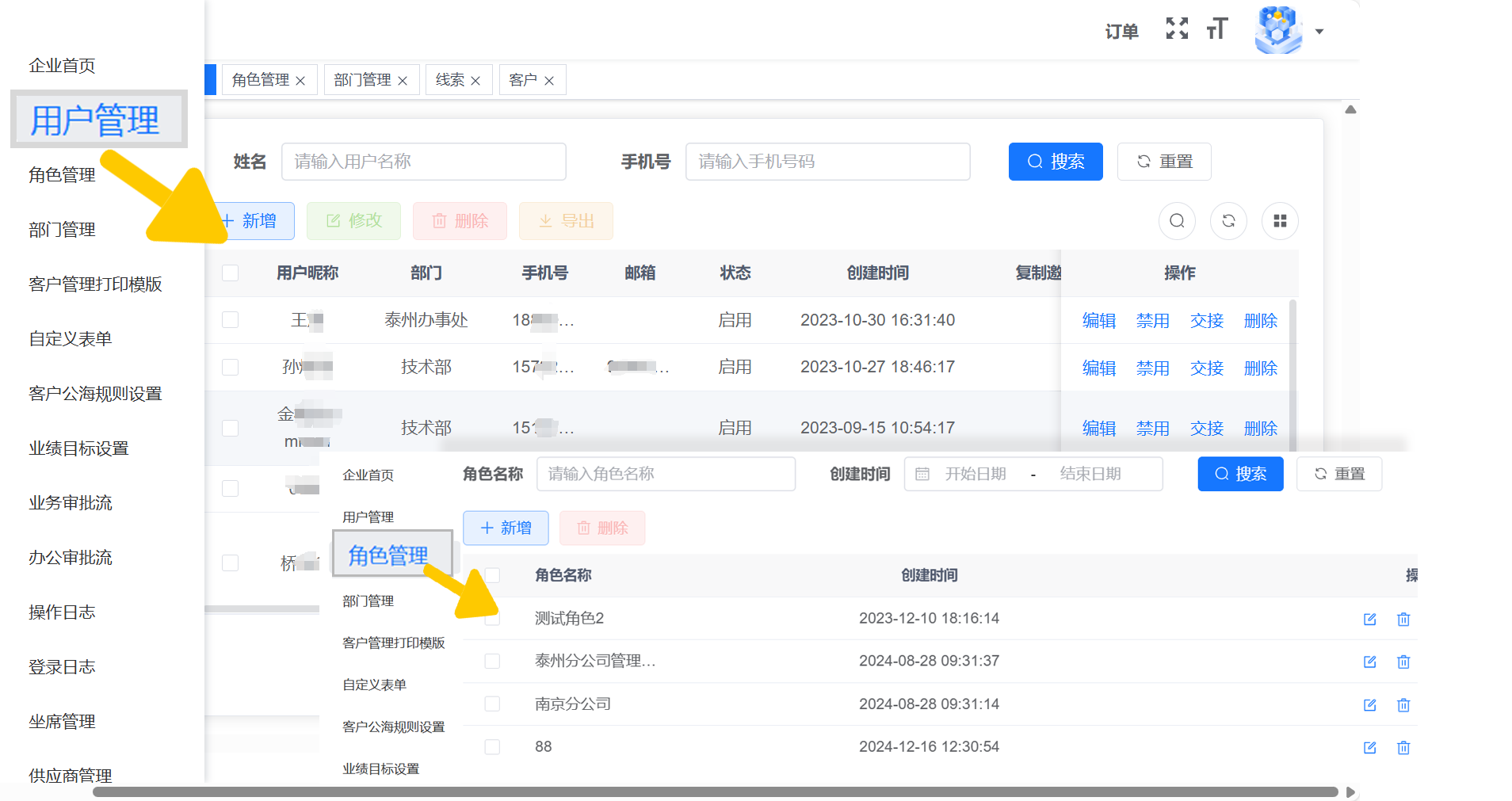Expand the avatar dropdown arrow in header
The image size is (1512, 801).
coord(1319,32)
